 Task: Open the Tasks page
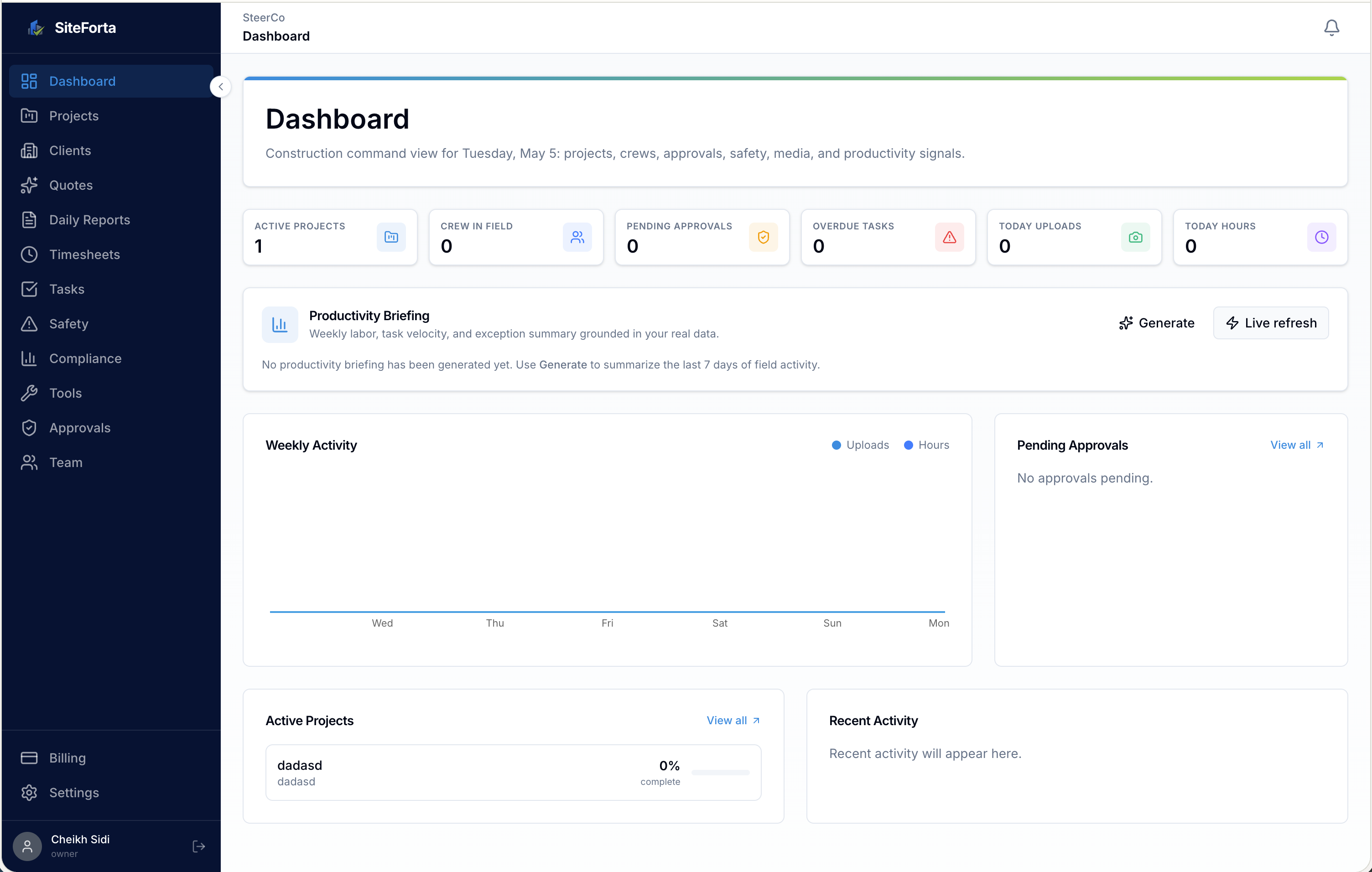[111, 289]
